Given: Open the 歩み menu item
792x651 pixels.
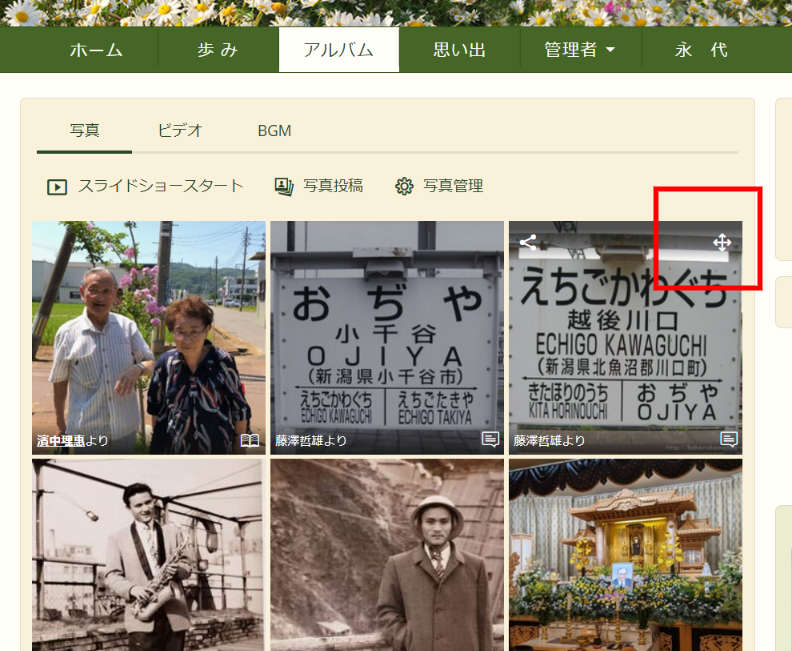Looking at the screenshot, I should (x=218, y=49).
